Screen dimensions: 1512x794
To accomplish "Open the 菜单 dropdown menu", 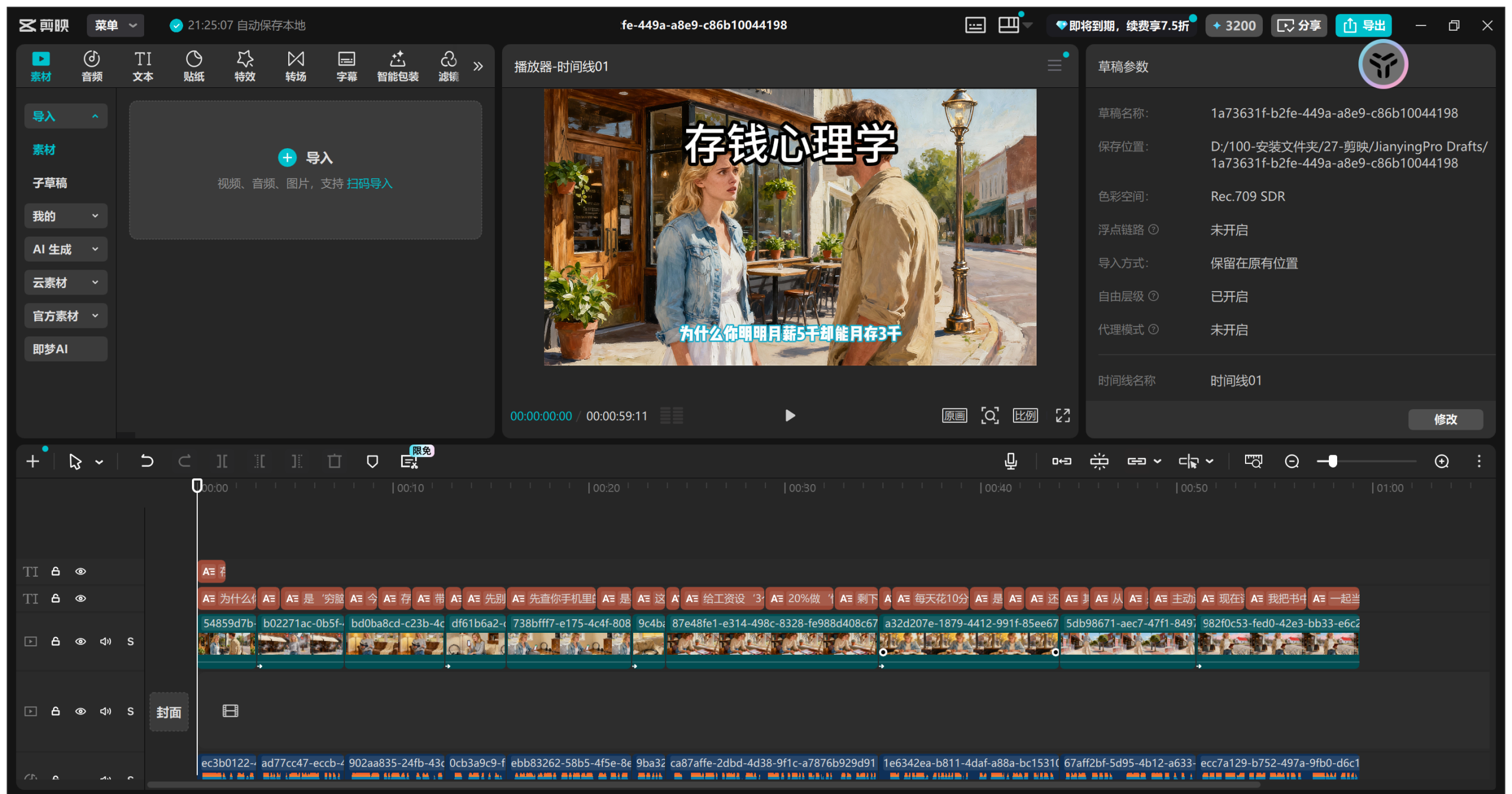I will coord(116,25).
